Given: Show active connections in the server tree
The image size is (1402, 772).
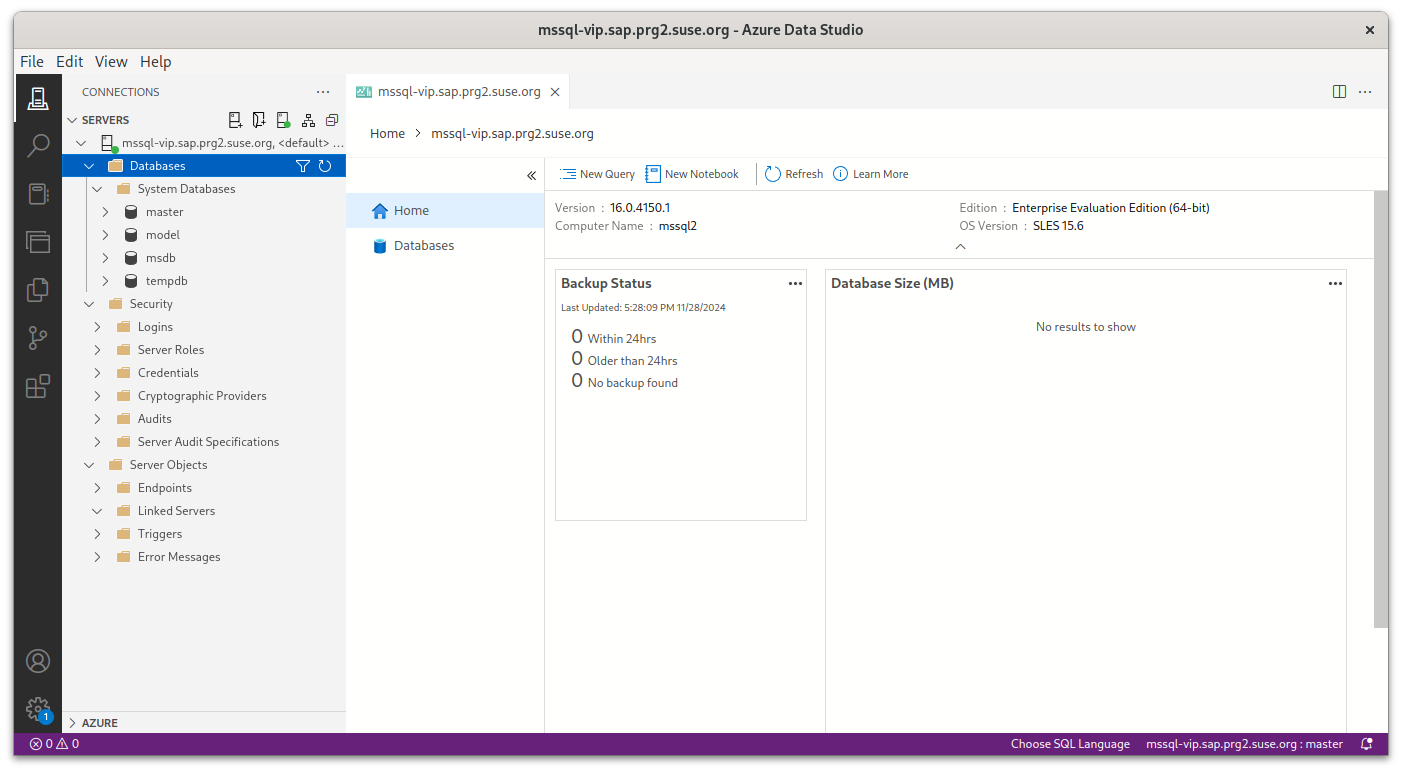Looking at the screenshot, I should point(283,119).
